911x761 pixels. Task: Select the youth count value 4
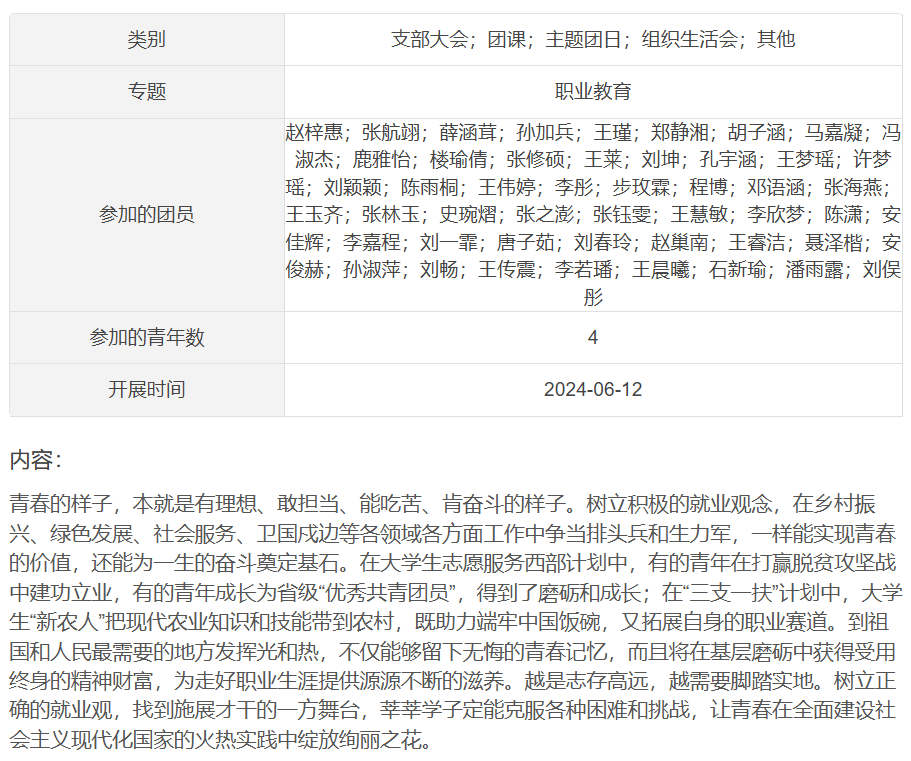(593, 338)
